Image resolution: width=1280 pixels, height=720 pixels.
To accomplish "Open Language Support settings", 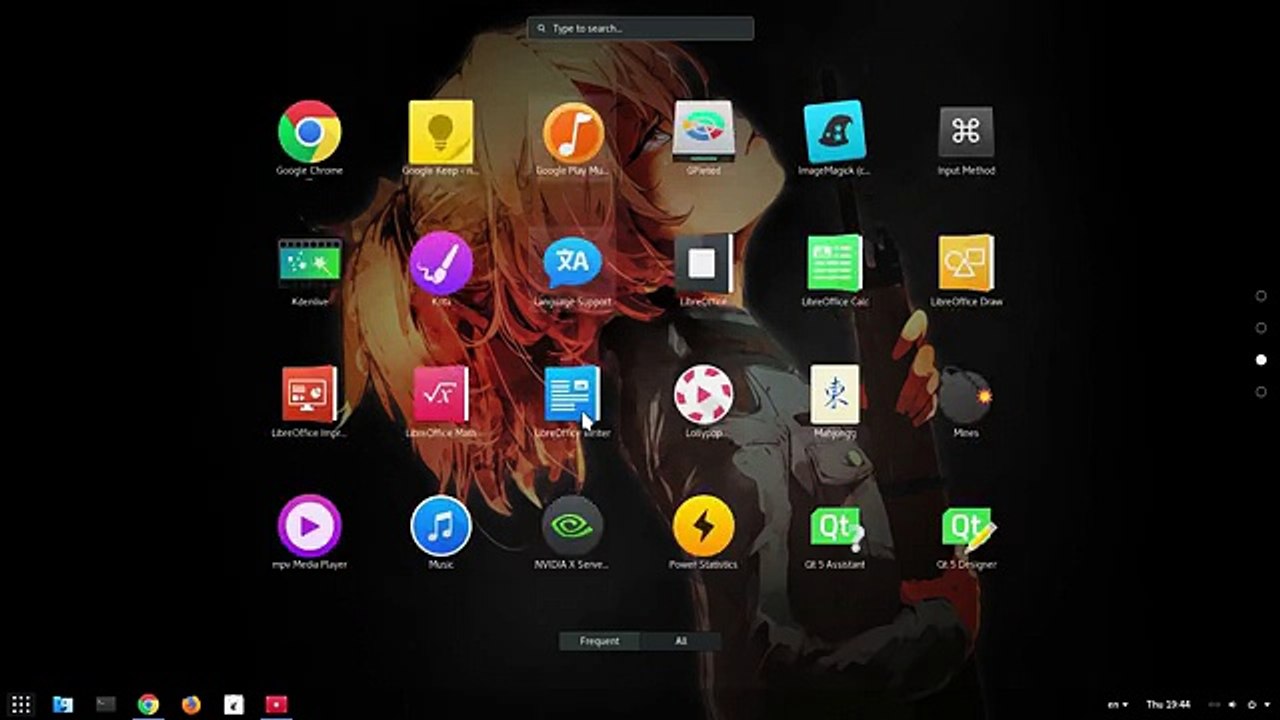I will click(573, 263).
